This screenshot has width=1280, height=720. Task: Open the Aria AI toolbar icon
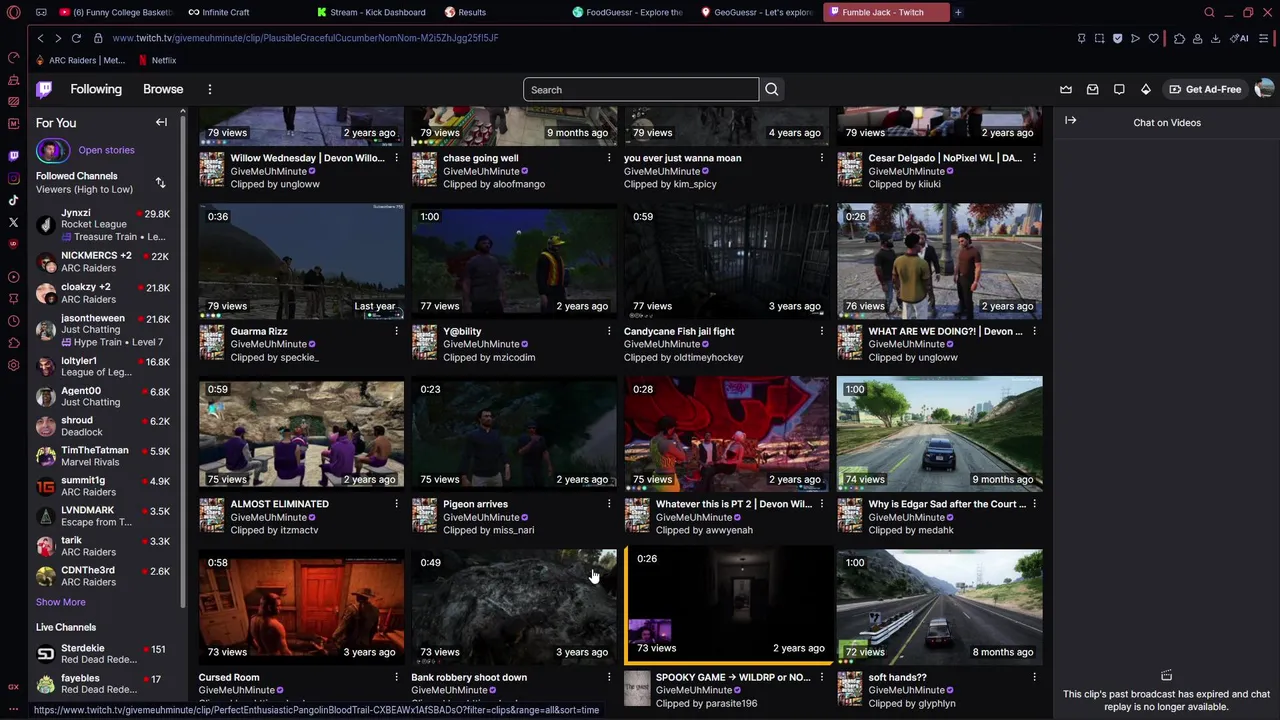click(x=1239, y=38)
